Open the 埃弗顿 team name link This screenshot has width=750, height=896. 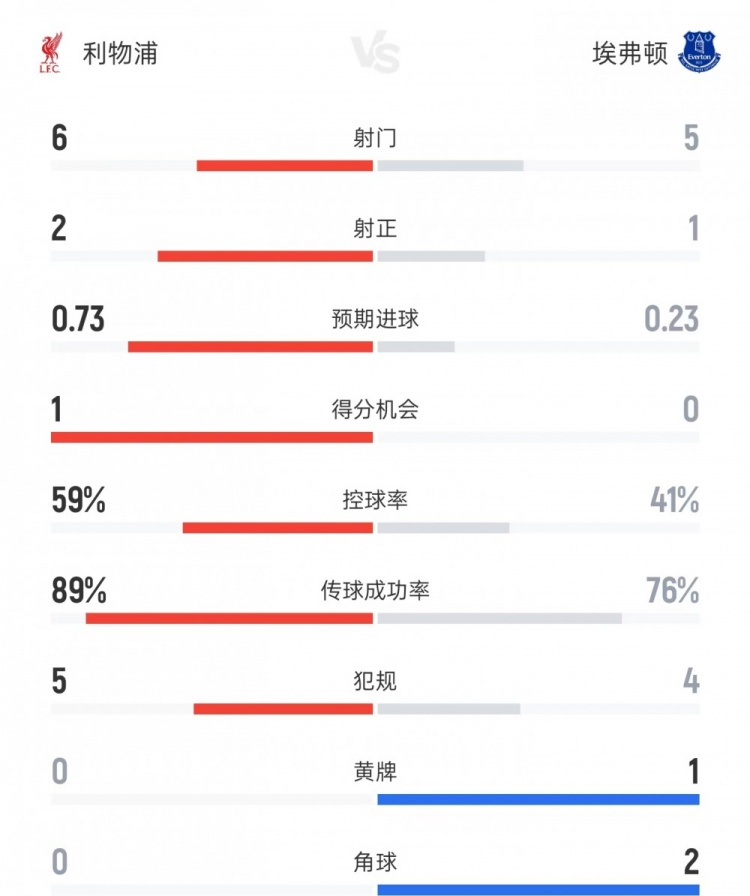click(629, 52)
